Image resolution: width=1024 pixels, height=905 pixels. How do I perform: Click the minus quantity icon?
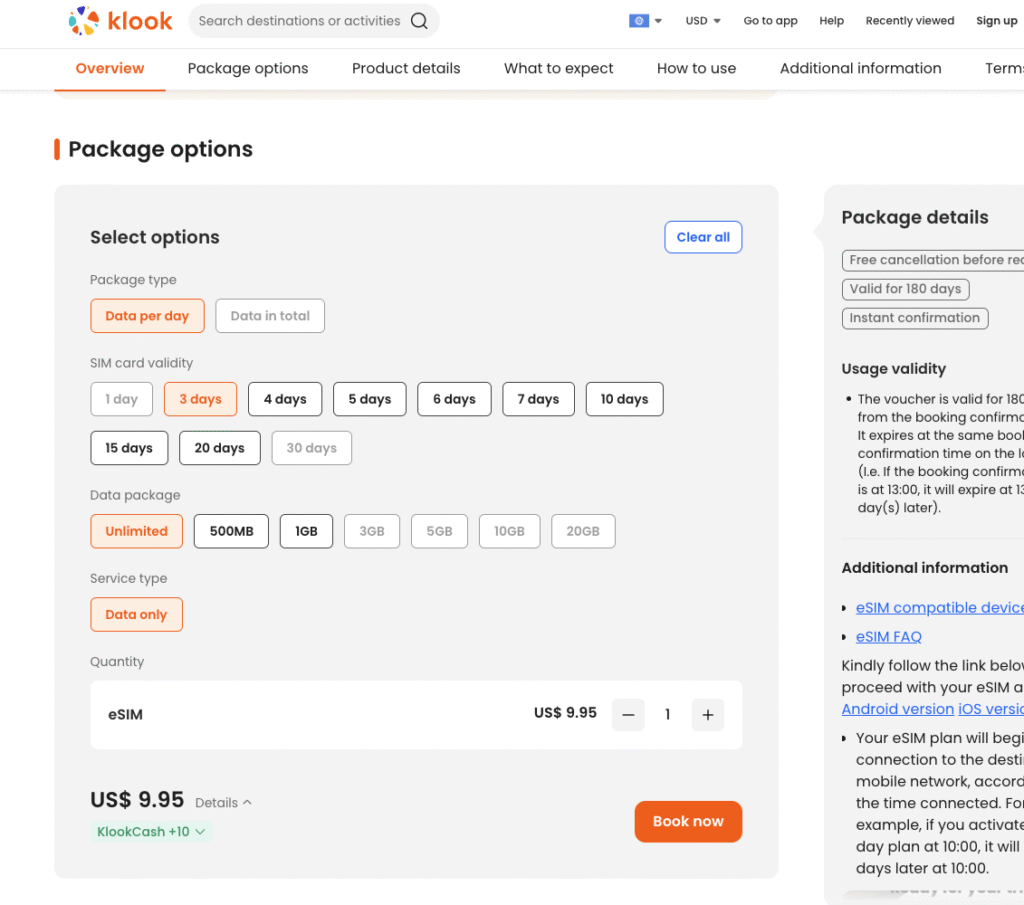(628, 715)
